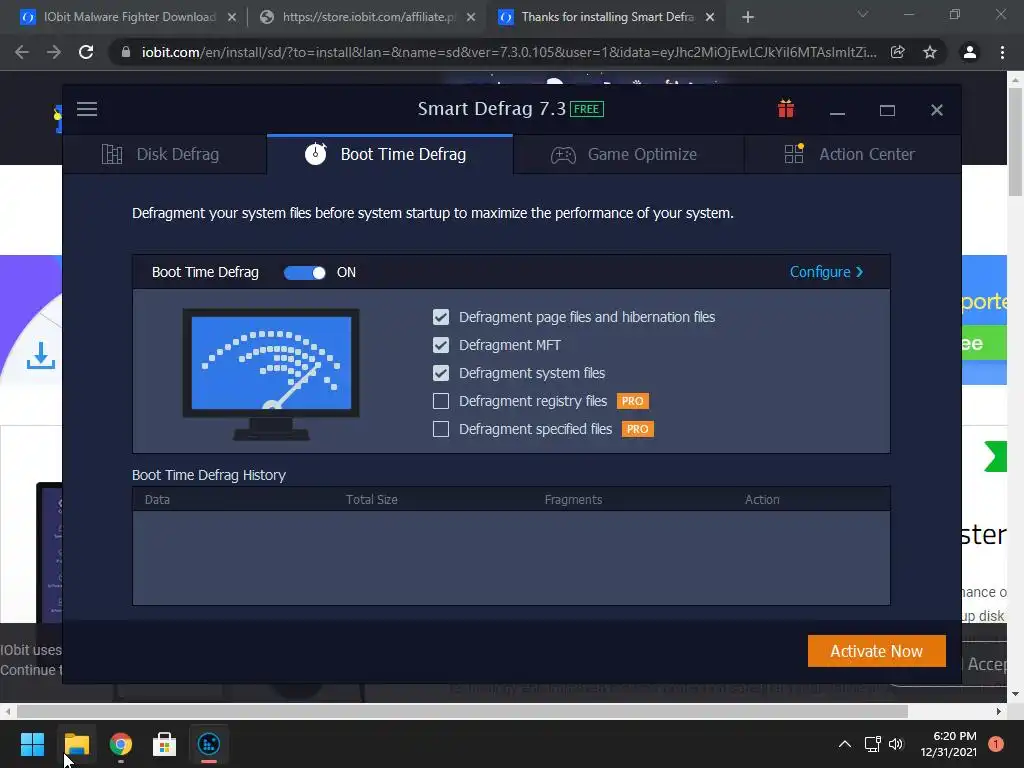1024x768 pixels.
Task: Close the store.iobit.com browser tab
Action: [x=471, y=18]
